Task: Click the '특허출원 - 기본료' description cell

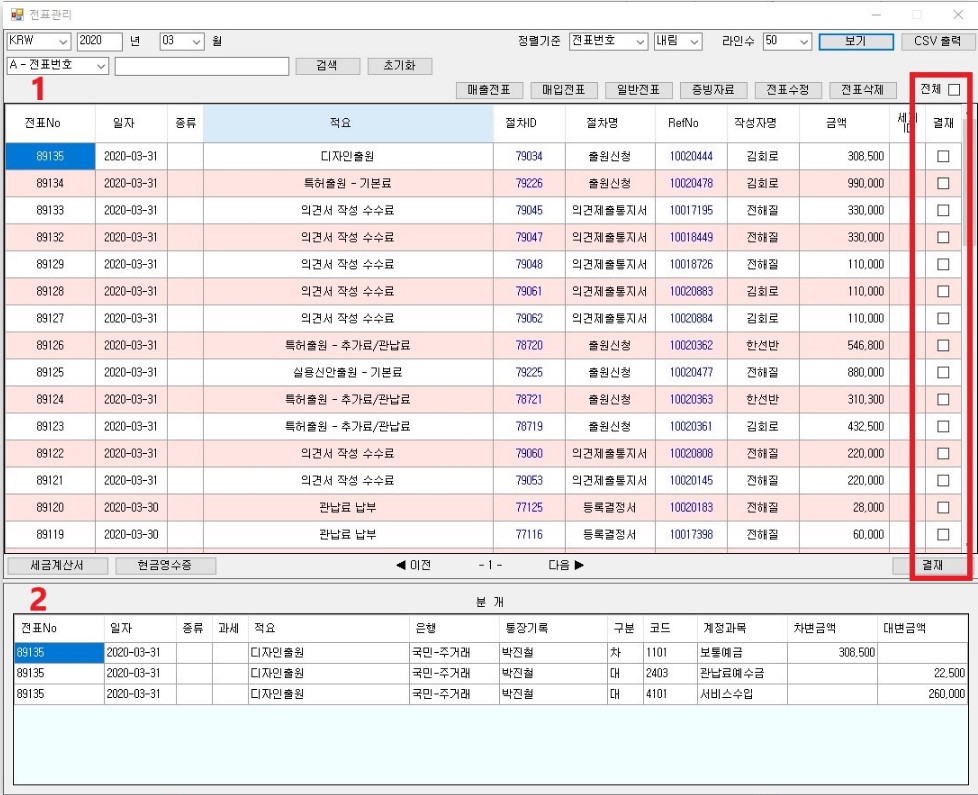Action: coord(348,183)
